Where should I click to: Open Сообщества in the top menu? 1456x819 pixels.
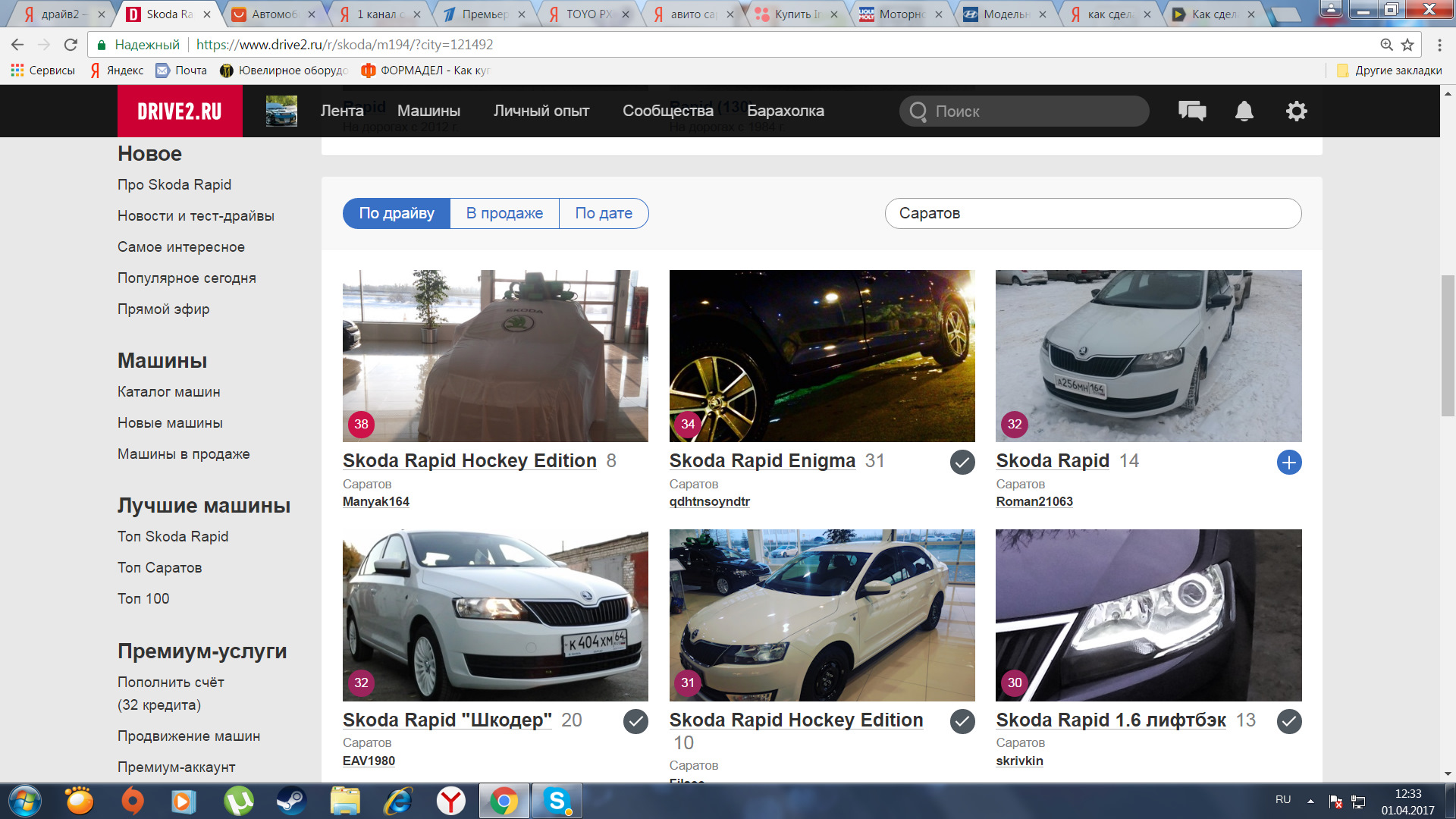click(x=668, y=111)
